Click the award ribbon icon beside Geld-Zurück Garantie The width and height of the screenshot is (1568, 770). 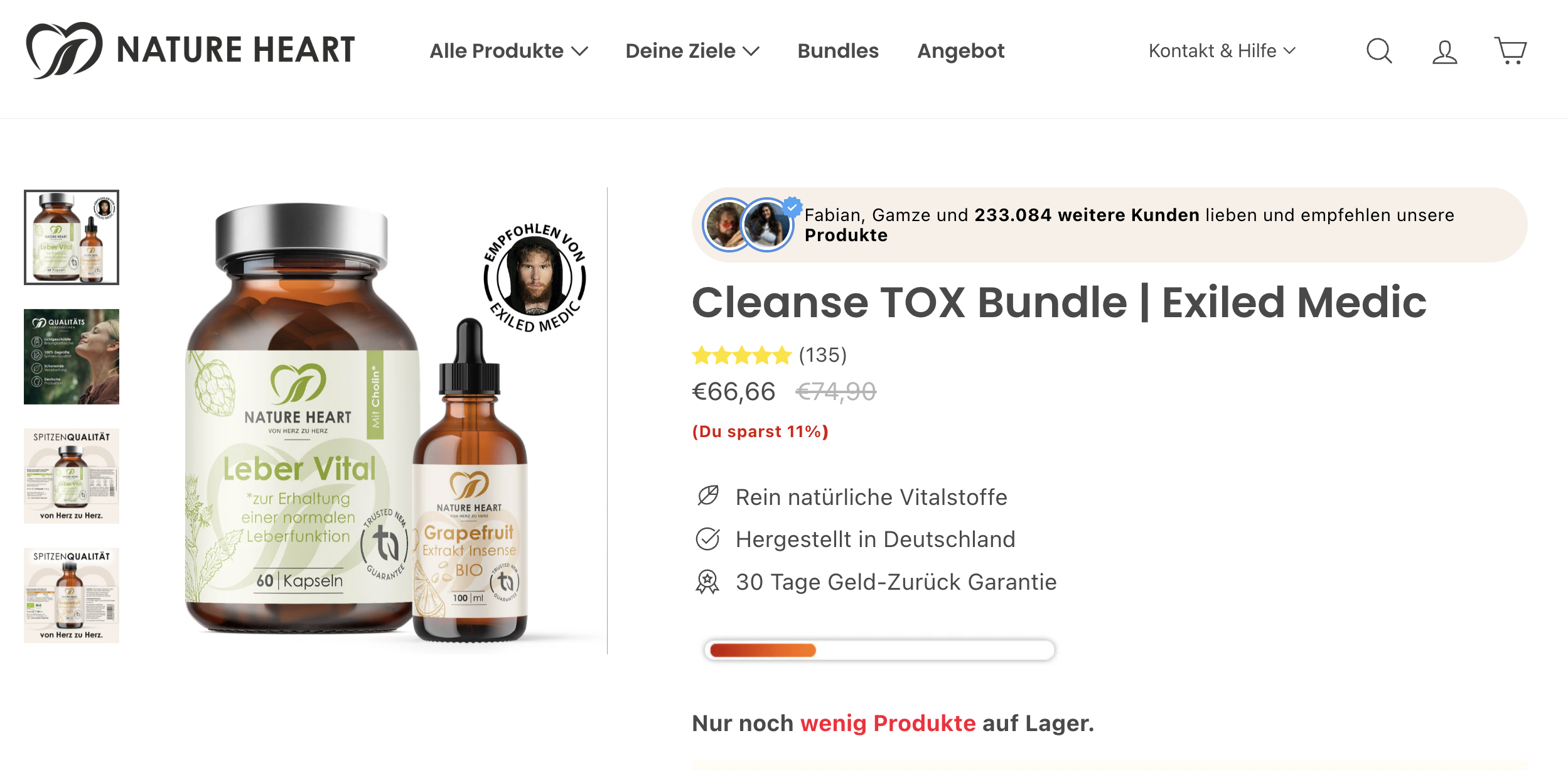pos(708,582)
